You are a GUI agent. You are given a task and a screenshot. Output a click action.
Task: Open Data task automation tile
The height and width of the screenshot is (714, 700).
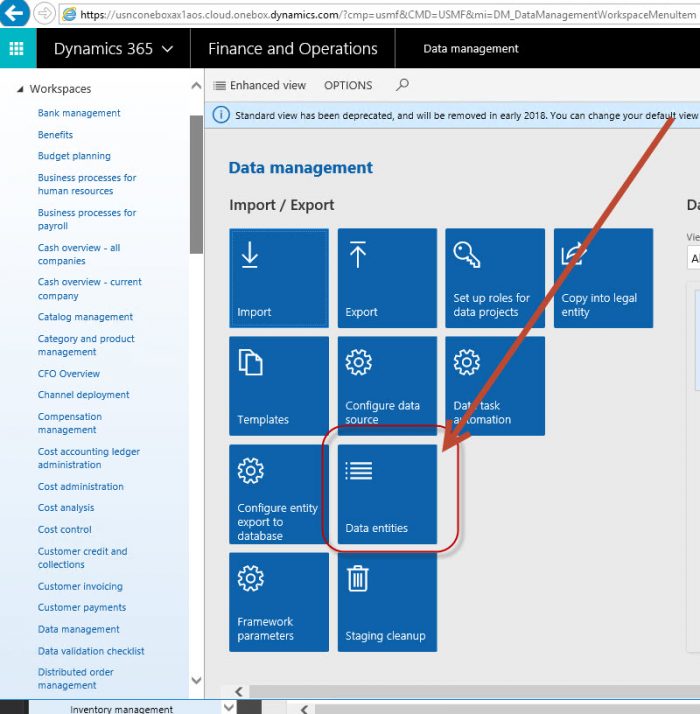pos(495,386)
